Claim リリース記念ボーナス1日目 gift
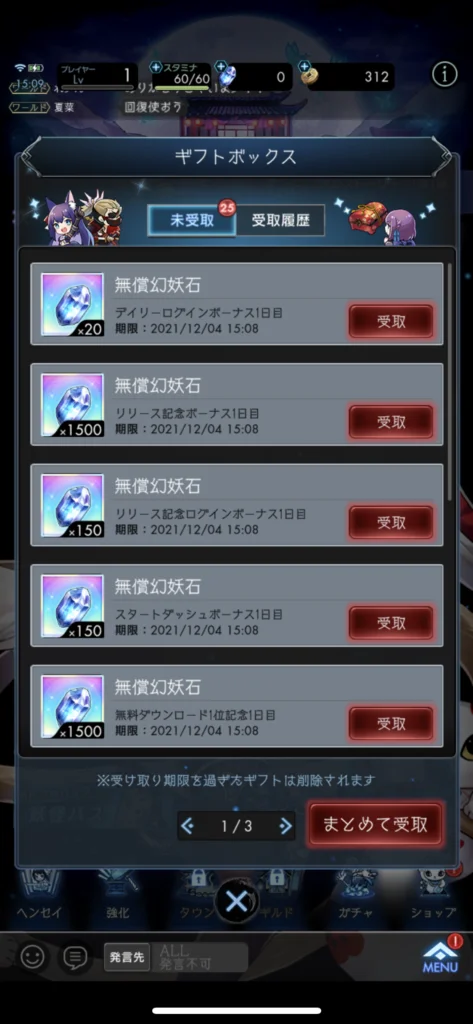The width and height of the screenshot is (473, 1024). [x=391, y=421]
